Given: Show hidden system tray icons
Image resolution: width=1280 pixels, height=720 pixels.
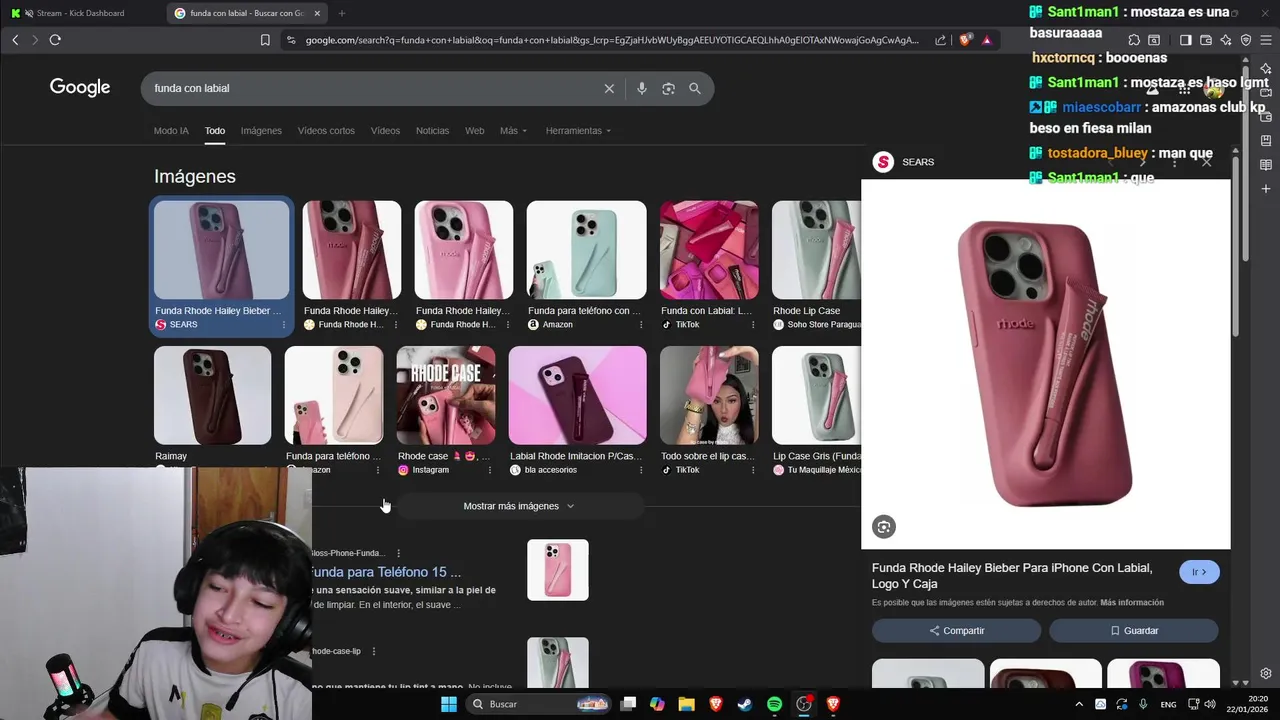Looking at the screenshot, I should point(1079,704).
